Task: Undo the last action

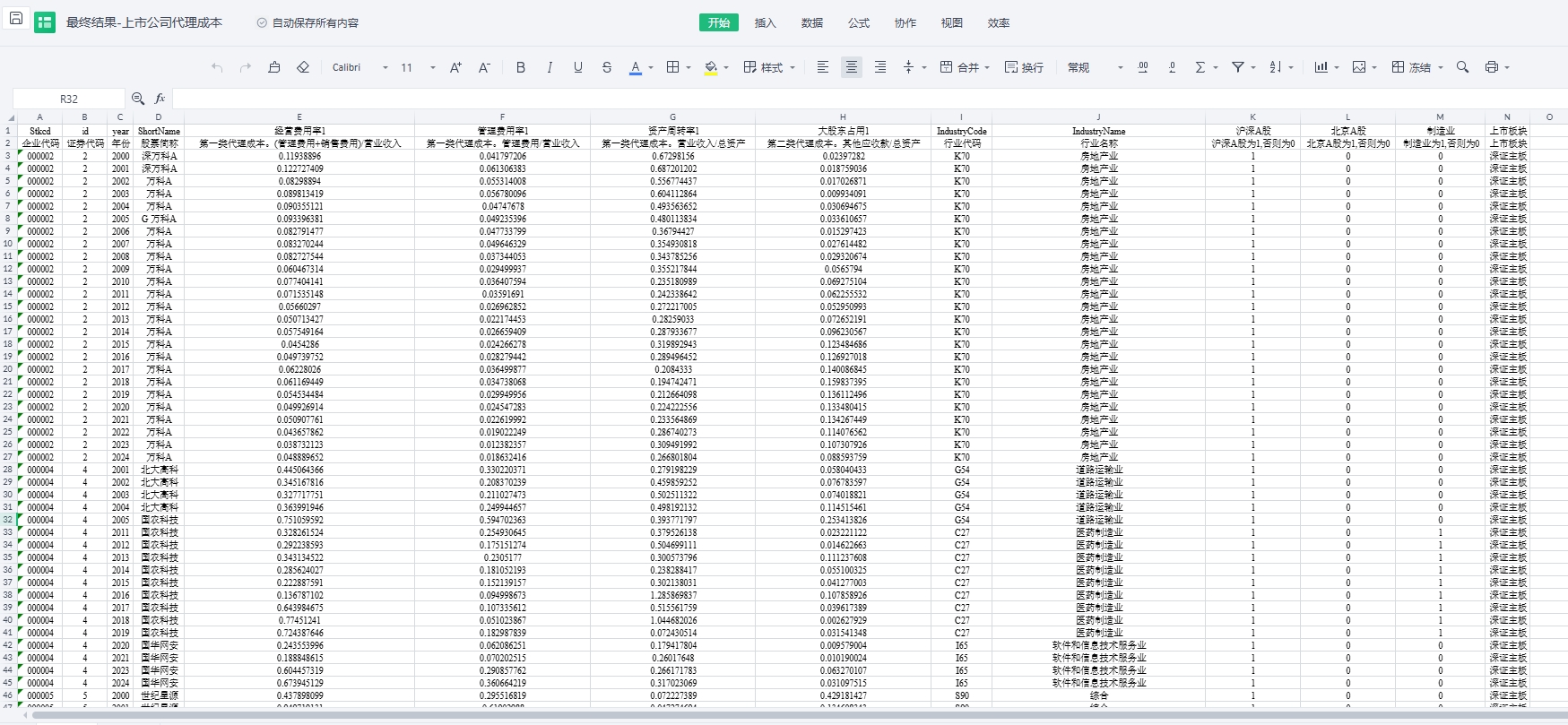Action: tap(217, 67)
